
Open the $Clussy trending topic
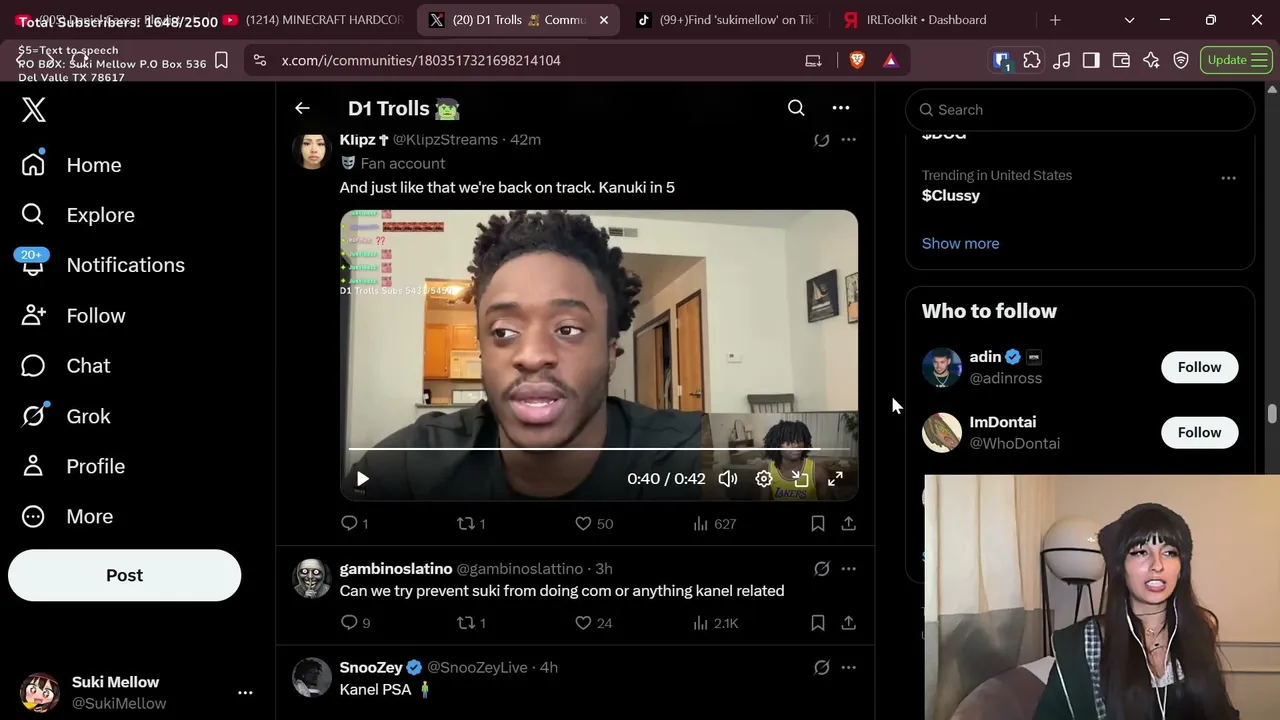pos(951,195)
